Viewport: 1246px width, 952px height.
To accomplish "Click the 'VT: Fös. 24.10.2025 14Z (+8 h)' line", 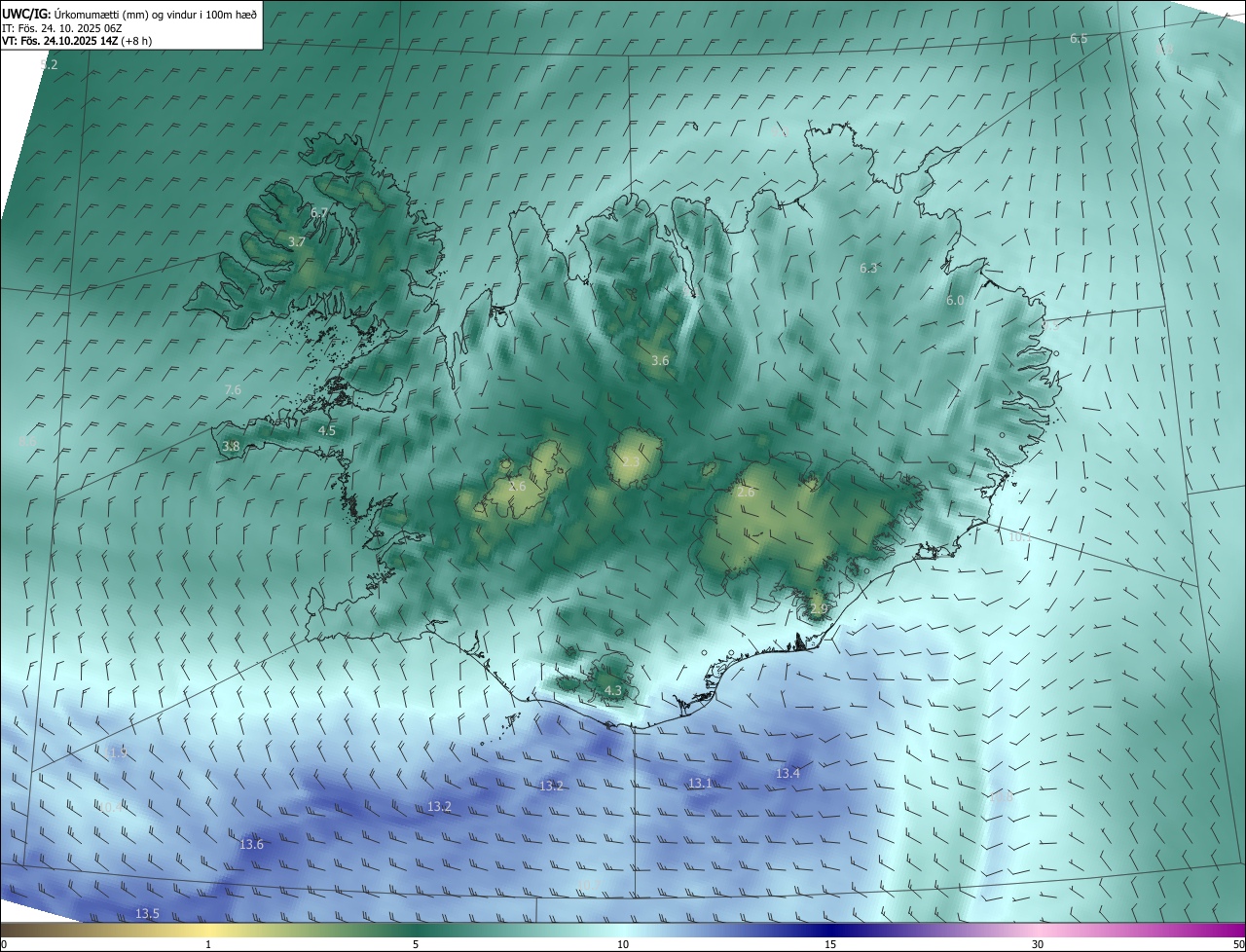I will (77, 41).
